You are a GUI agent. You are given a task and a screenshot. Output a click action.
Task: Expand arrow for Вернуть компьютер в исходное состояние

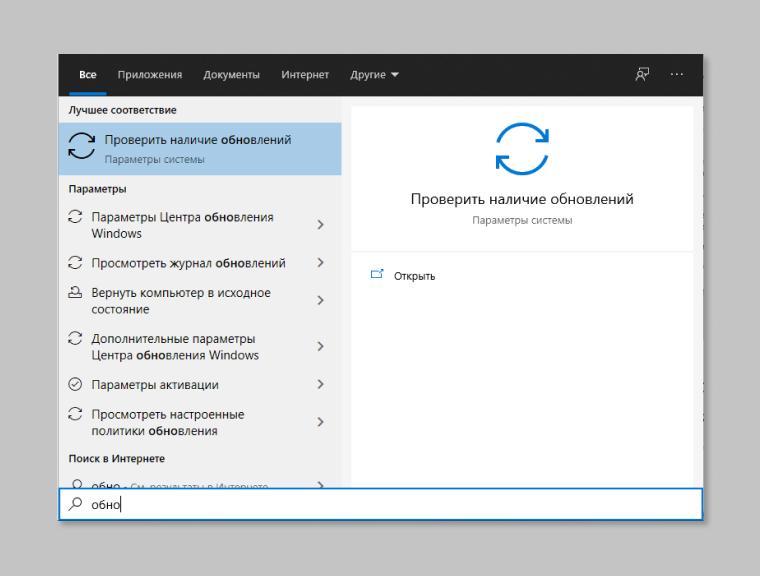(x=320, y=300)
